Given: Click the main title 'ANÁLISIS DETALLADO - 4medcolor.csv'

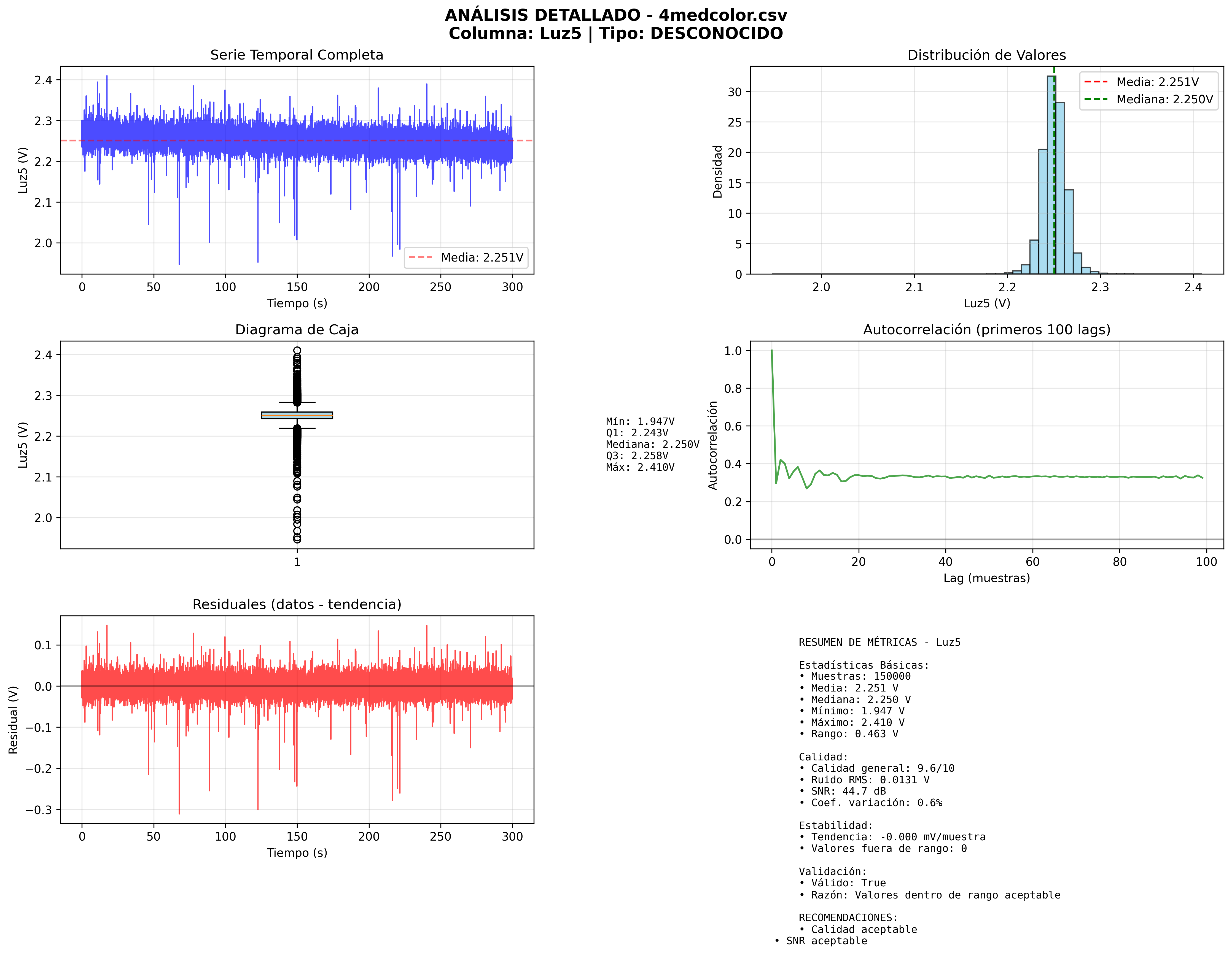Looking at the screenshot, I should [x=615, y=15].
